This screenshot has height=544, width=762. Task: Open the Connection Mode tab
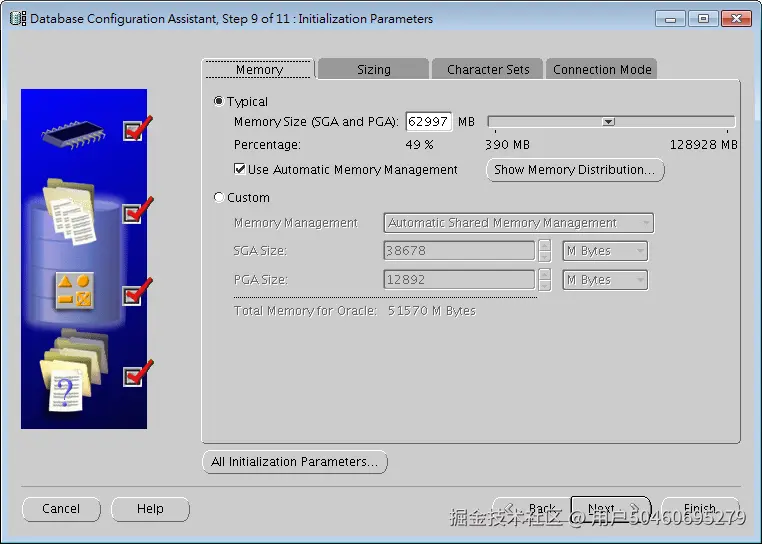[x=602, y=69]
